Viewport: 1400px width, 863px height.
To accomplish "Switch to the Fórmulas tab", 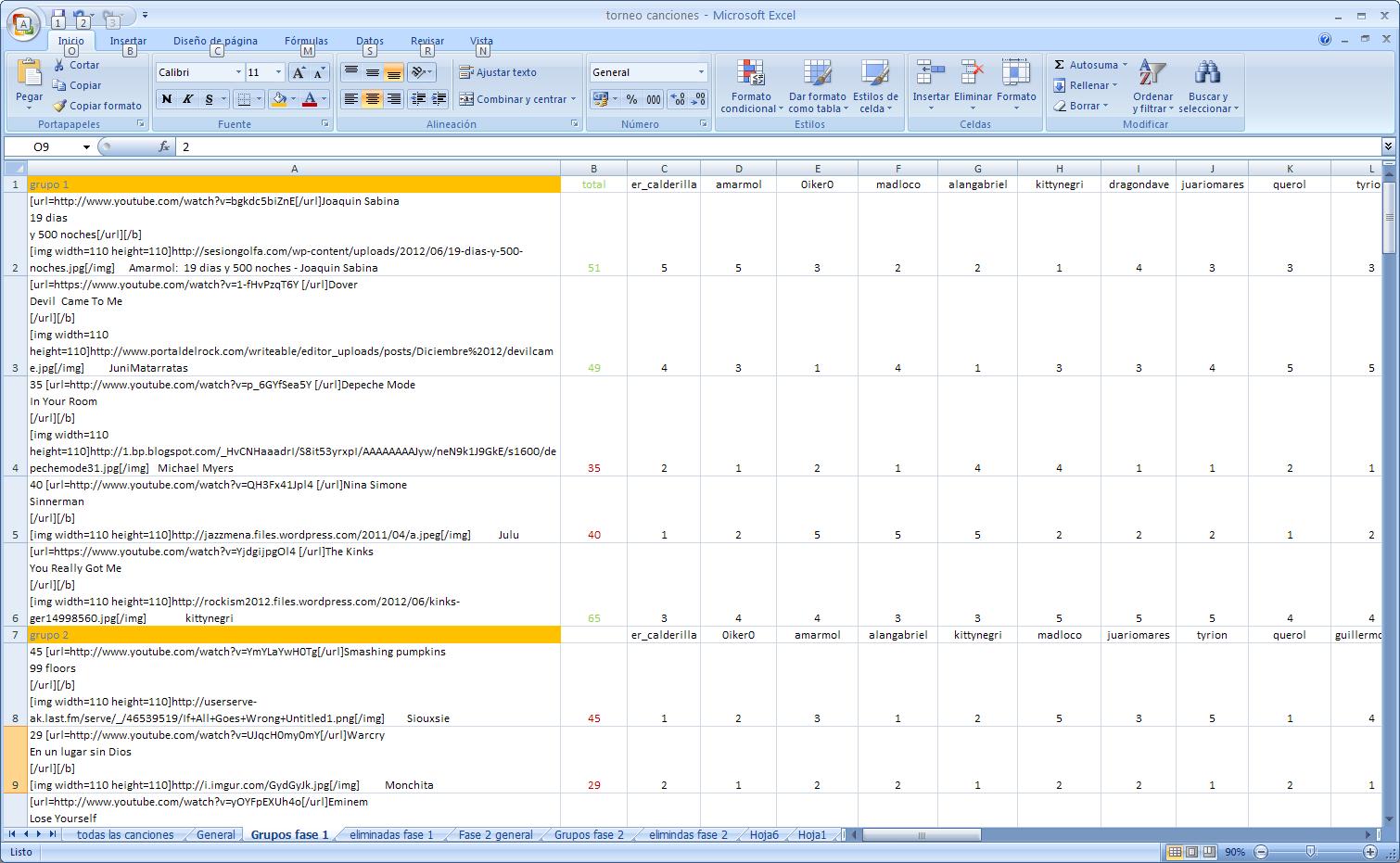I will point(306,41).
